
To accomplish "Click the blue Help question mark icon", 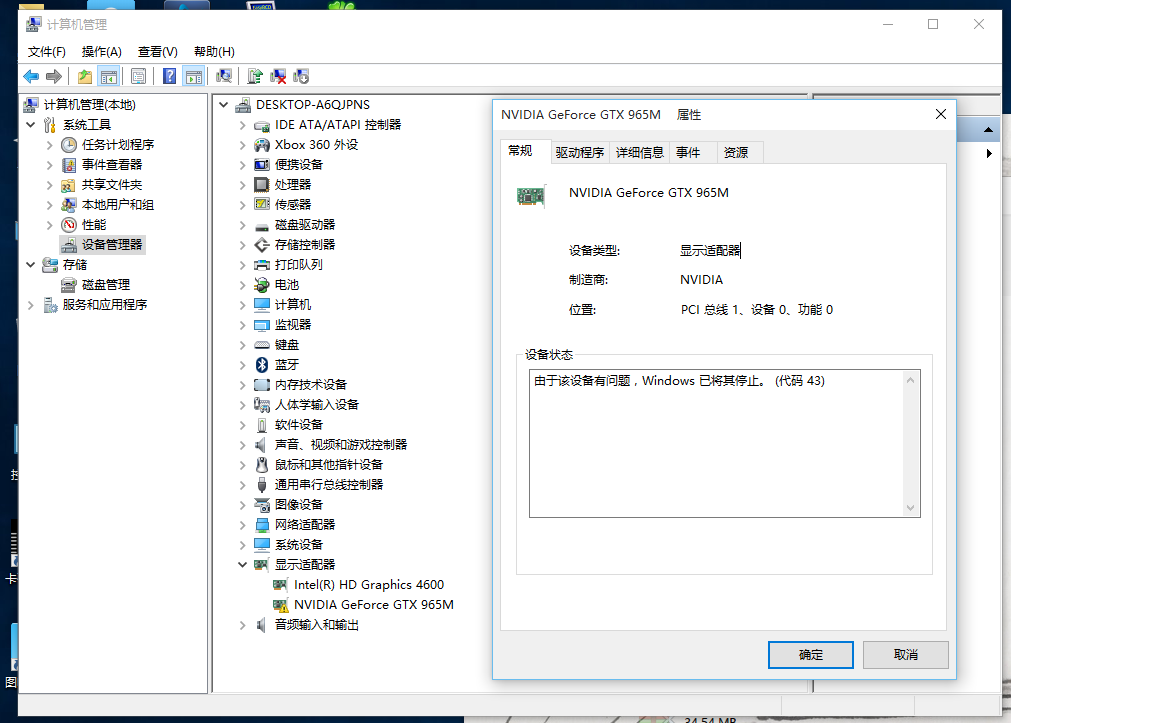I will [x=169, y=76].
